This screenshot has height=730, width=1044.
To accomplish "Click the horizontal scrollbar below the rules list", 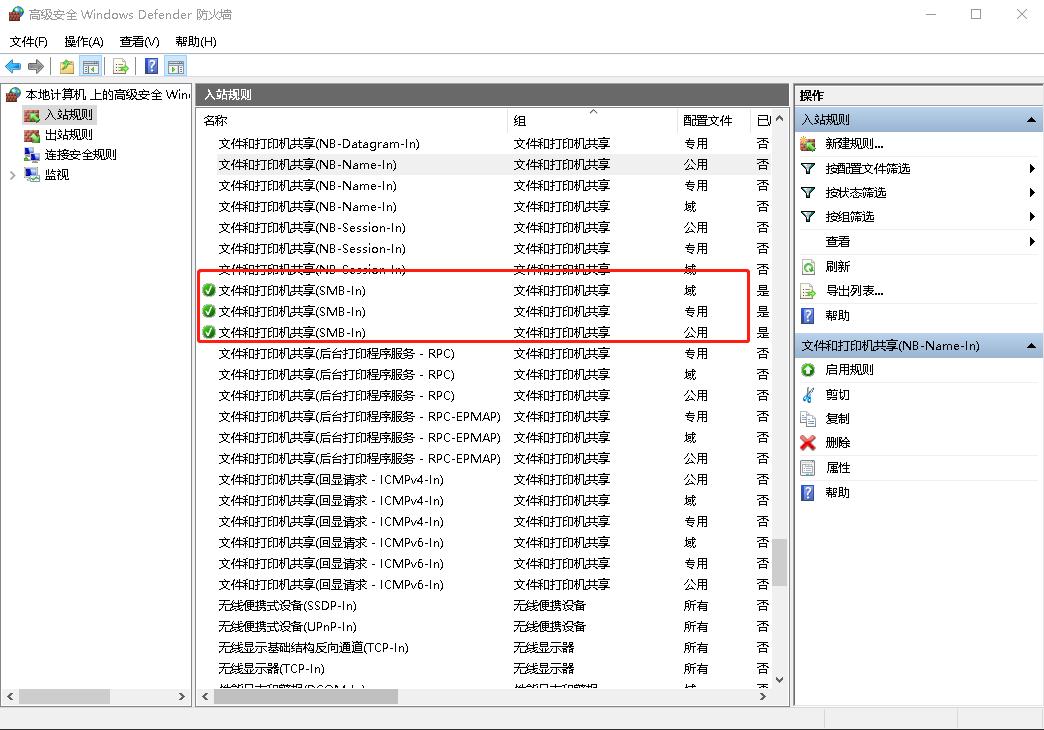I will click(300, 695).
